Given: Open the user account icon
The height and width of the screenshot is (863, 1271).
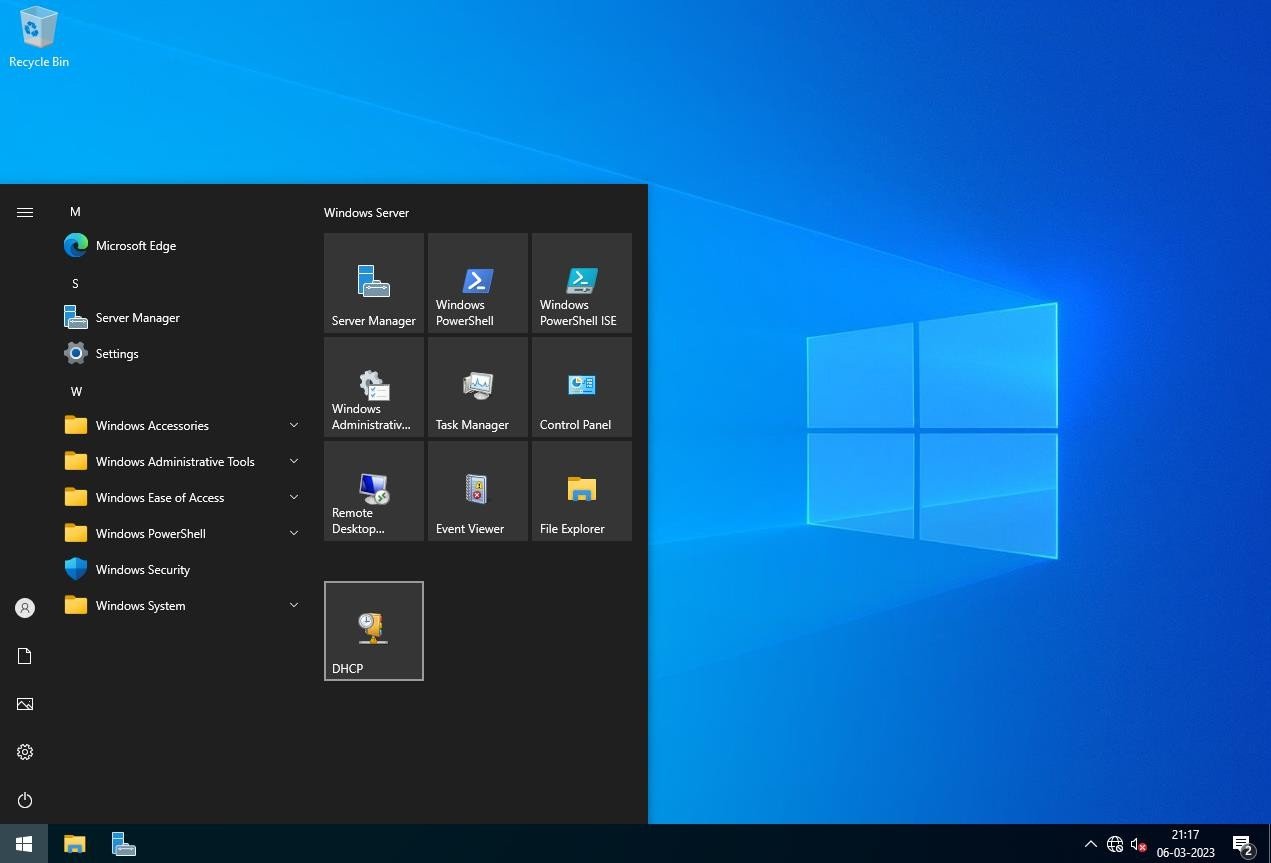Looking at the screenshot, I should (x=25, y=608).
